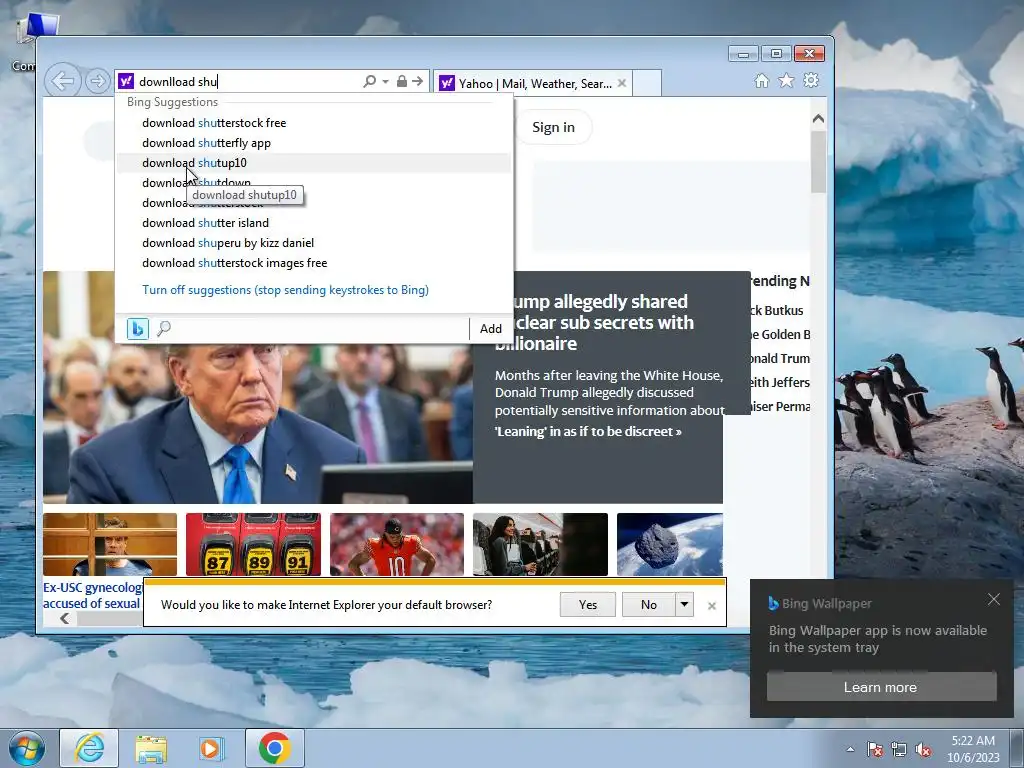Open Google Chrome from taskbar
Image resolution: width=1024 pixels, height=768 pixels.
point(275,748)
